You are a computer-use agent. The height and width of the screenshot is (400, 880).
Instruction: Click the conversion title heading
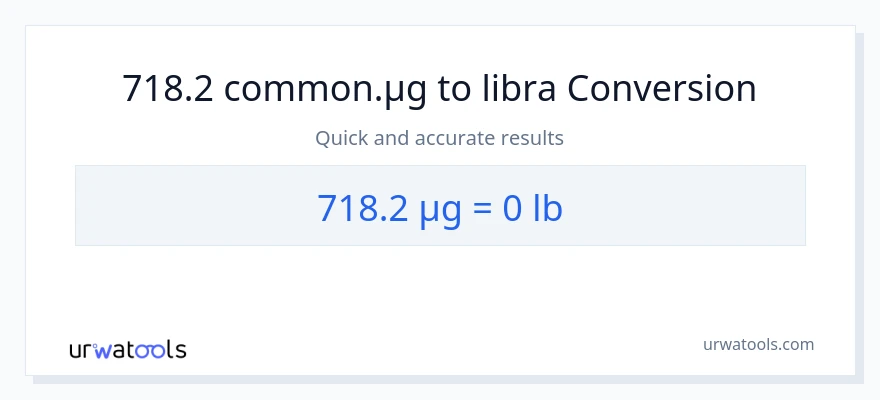(x=439, y=89)
